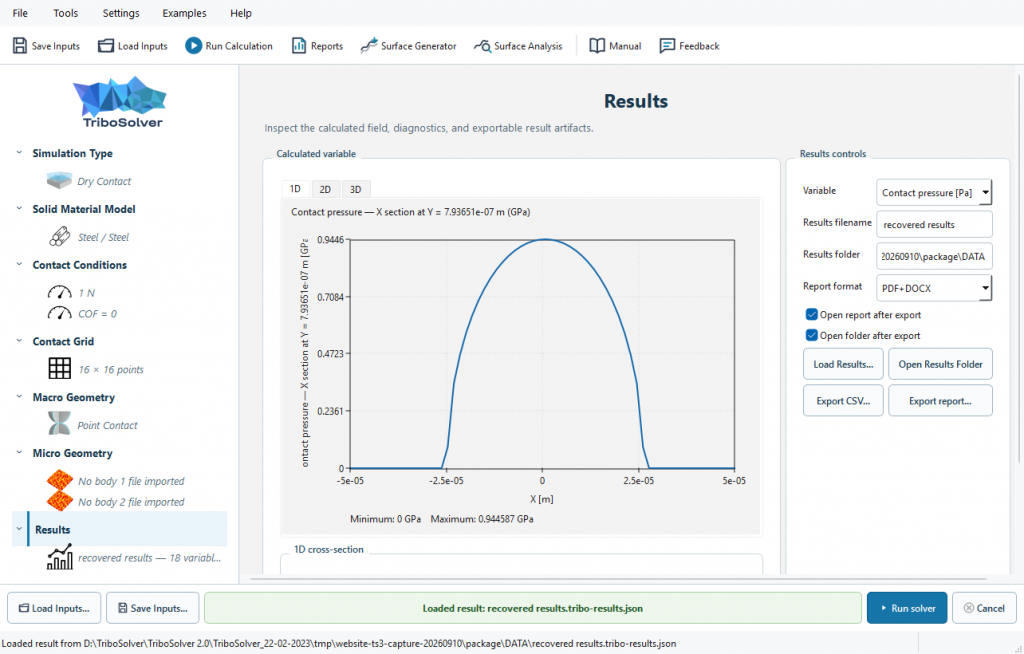
Task: Click the Load Inputs folder icon in toolbar
Action: point(106,46)
